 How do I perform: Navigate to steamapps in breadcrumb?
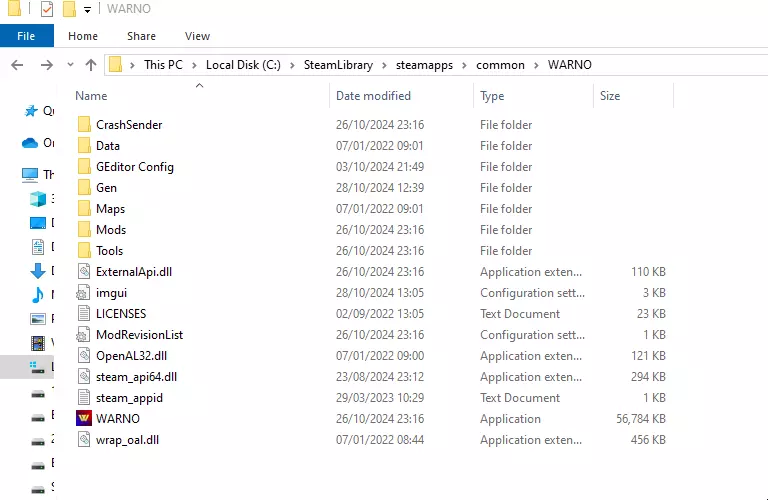tap(424, 65)
